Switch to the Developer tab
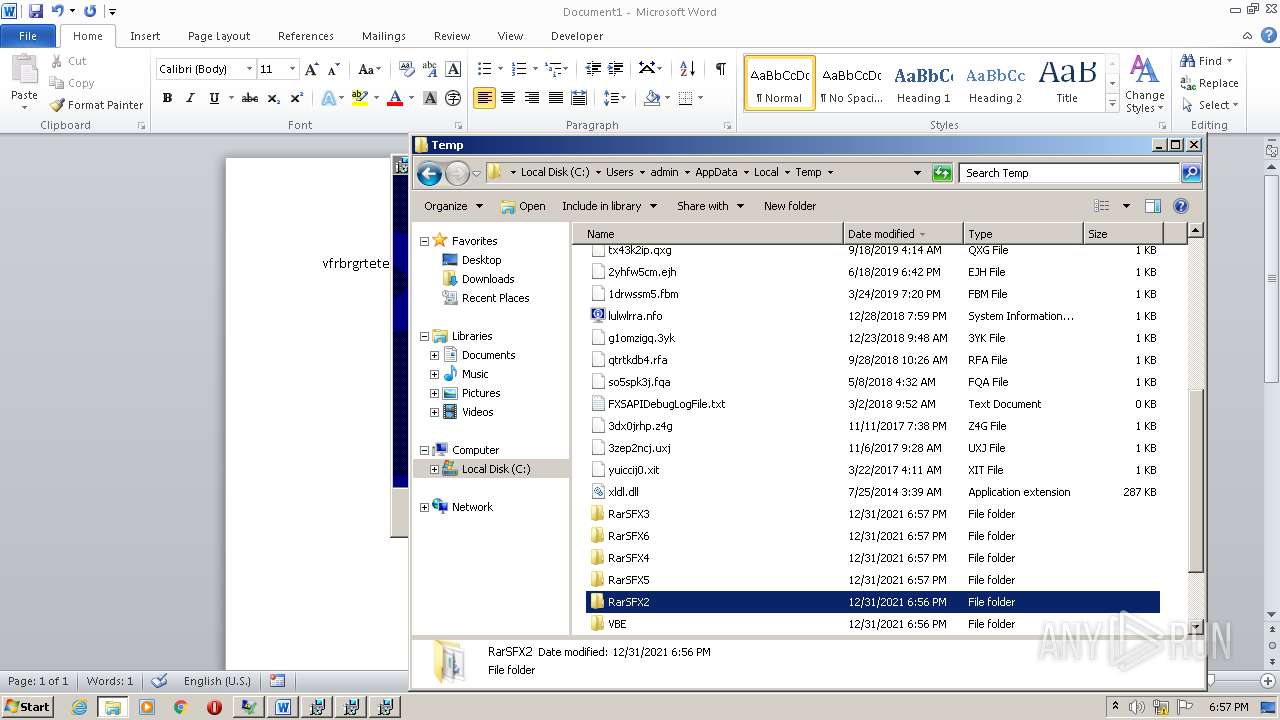Image resolution: width=1280 pixels, height=720 pixels. coord(577,36)
